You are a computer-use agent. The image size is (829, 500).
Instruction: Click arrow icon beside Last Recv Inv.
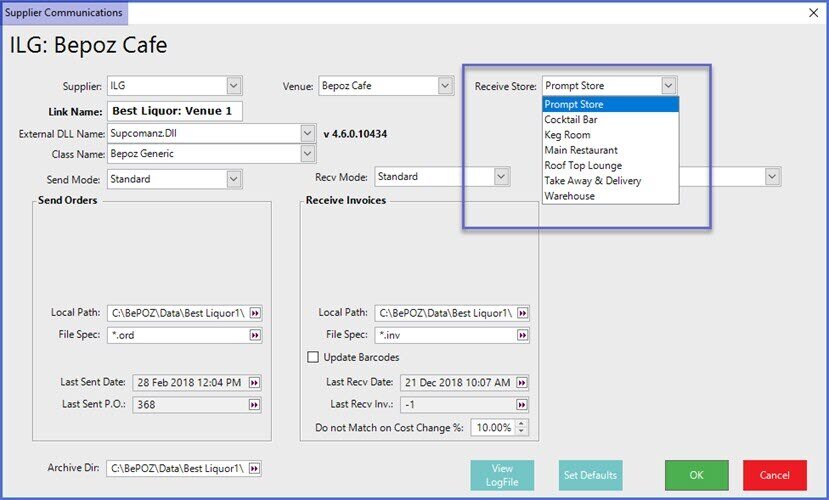point(522,405)
